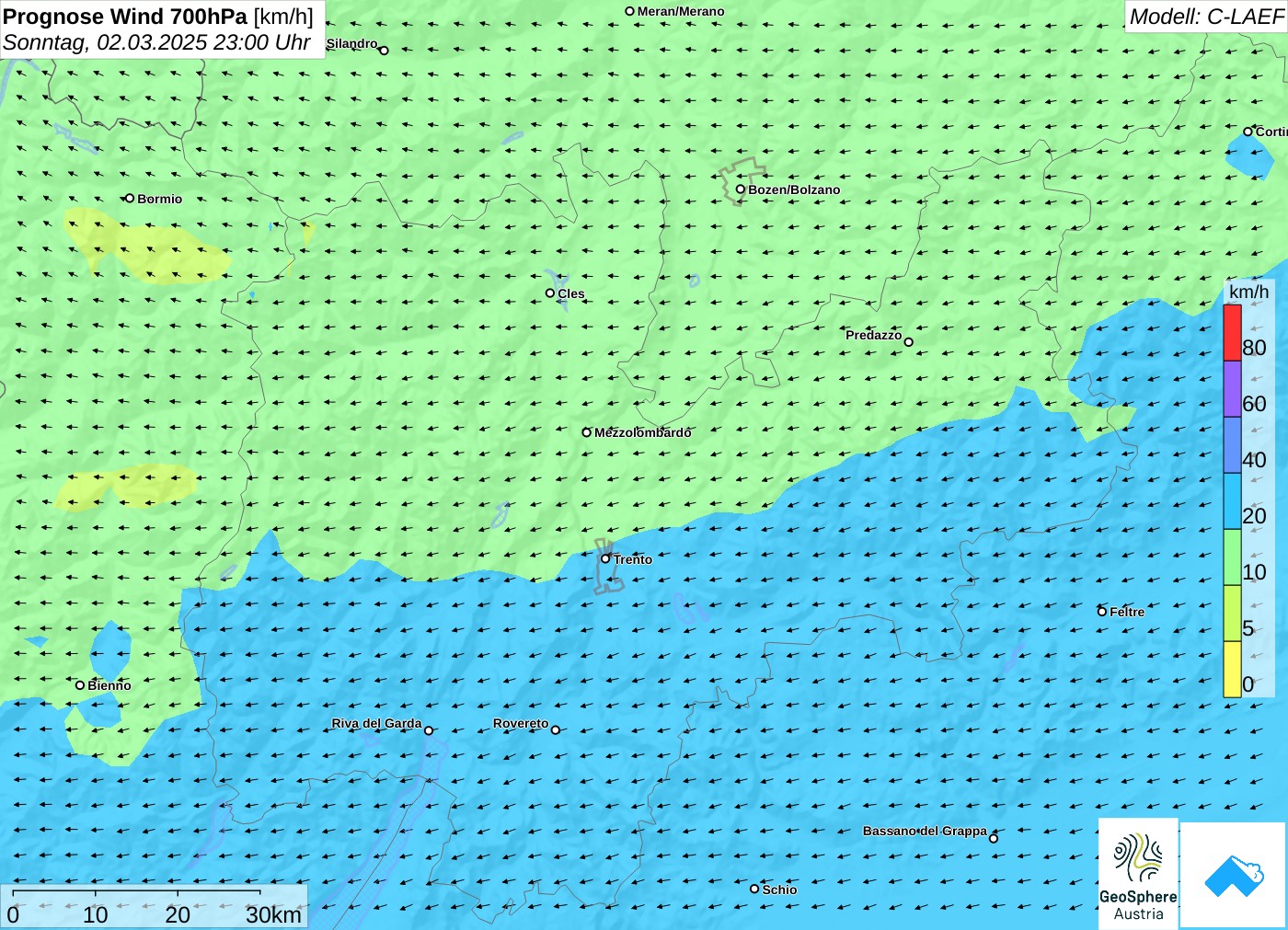Click the 'Mezzolombardo' town label
The height and width of the screenshot is (930, 1288).
pyautogui.click(x=642, y=432)
